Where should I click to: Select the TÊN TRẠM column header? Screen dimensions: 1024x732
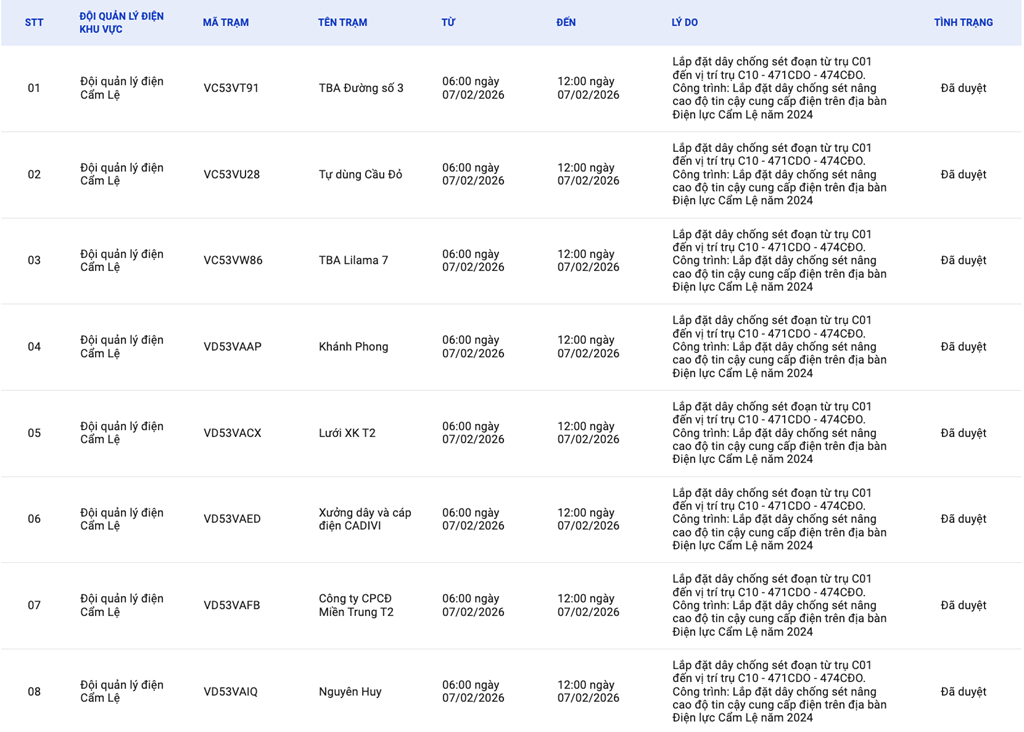(x=345, y=22)
